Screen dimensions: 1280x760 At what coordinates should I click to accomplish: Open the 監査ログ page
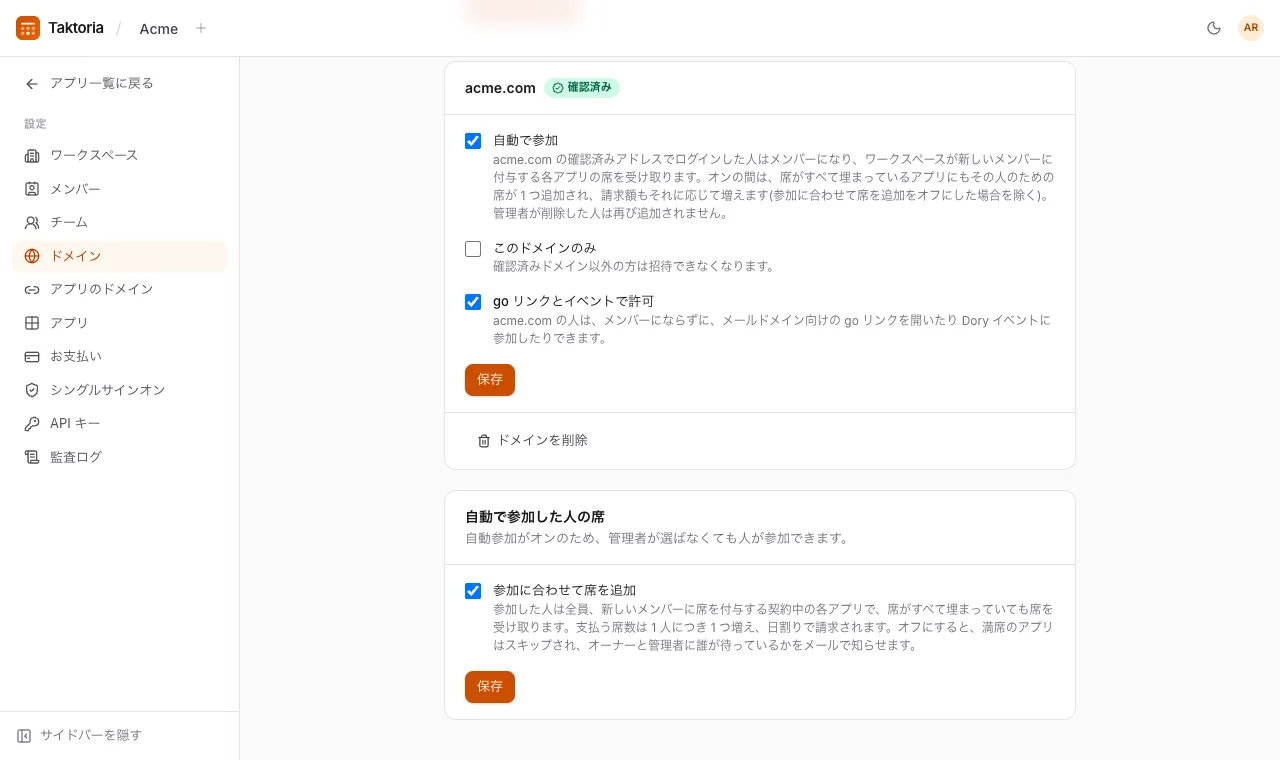(x=120, y=457)
